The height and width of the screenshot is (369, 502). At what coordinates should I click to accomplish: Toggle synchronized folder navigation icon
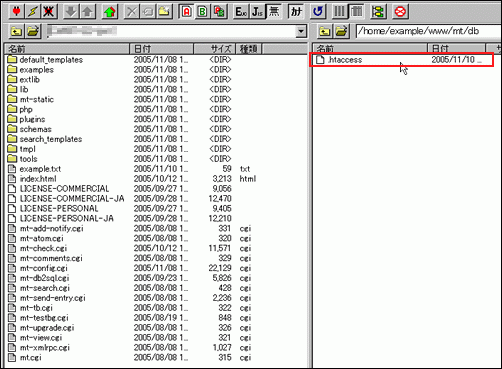(x=378, y=12)
